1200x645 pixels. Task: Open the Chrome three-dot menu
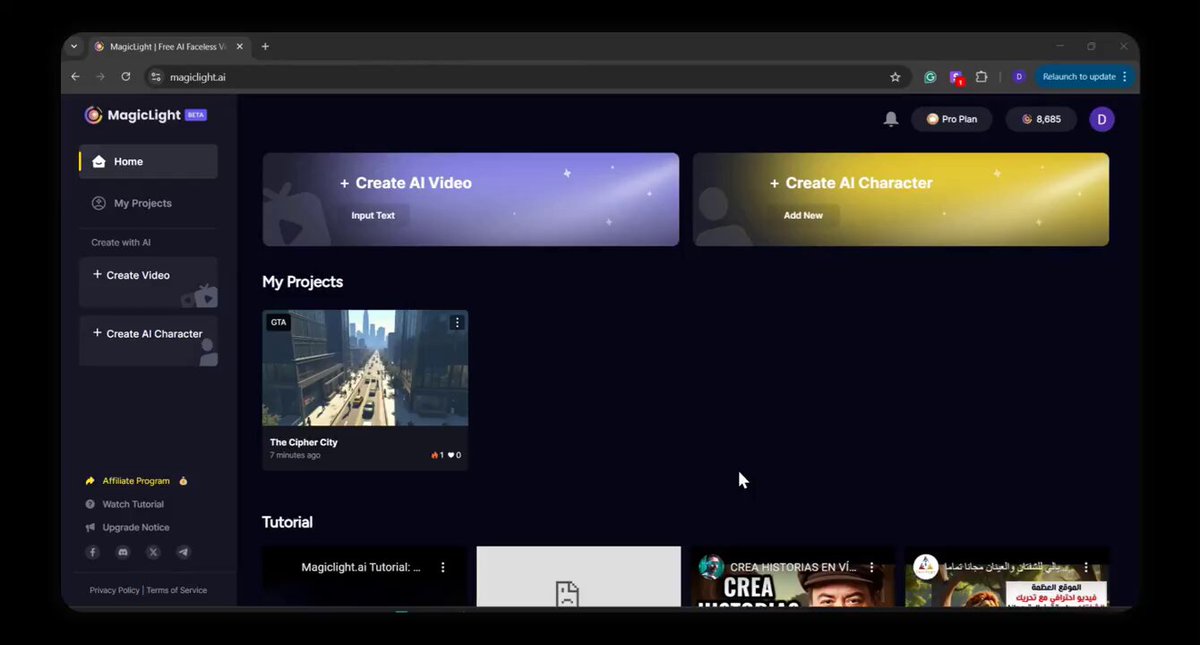point(1125,77)
